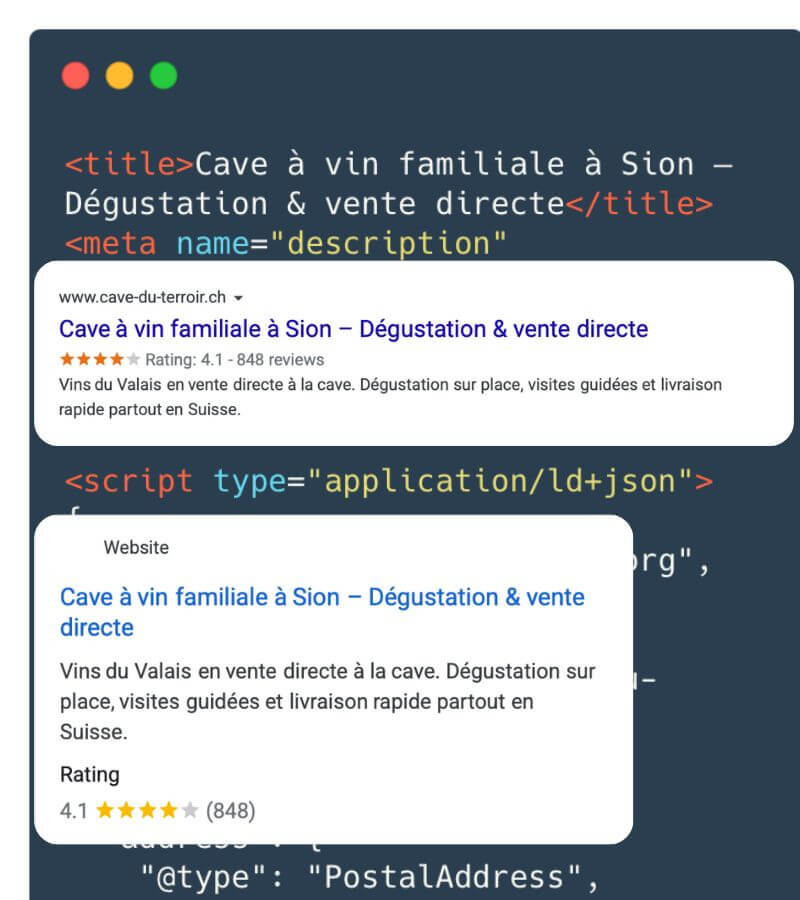Click the <meta name="description" code line
This screenshot has width=800, height=900.
click(x=286, y=243)
